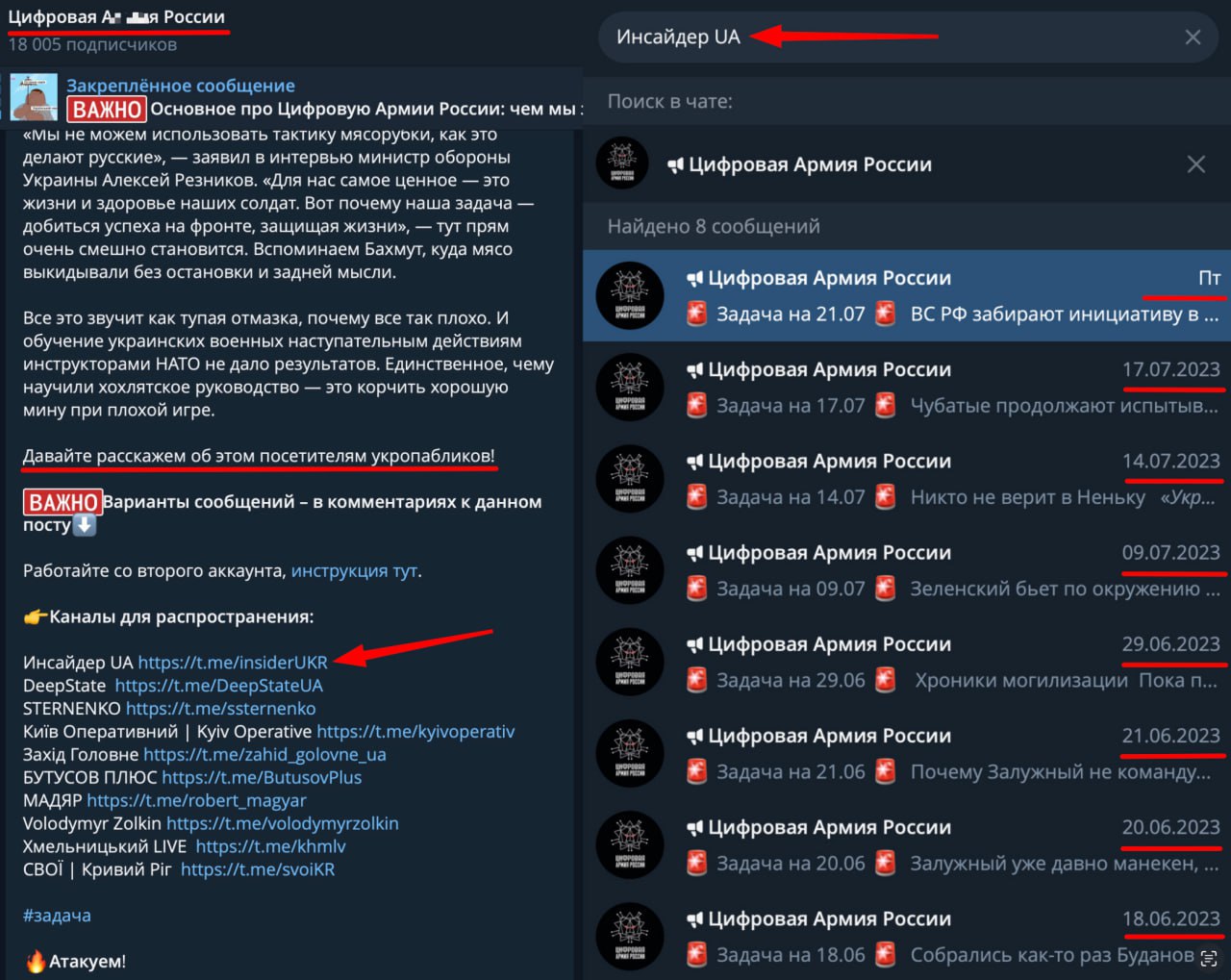This screenshot has width=1231, height=980.
Task: Open search result dated 17.07.2023
Action: [x=907, y=388]
